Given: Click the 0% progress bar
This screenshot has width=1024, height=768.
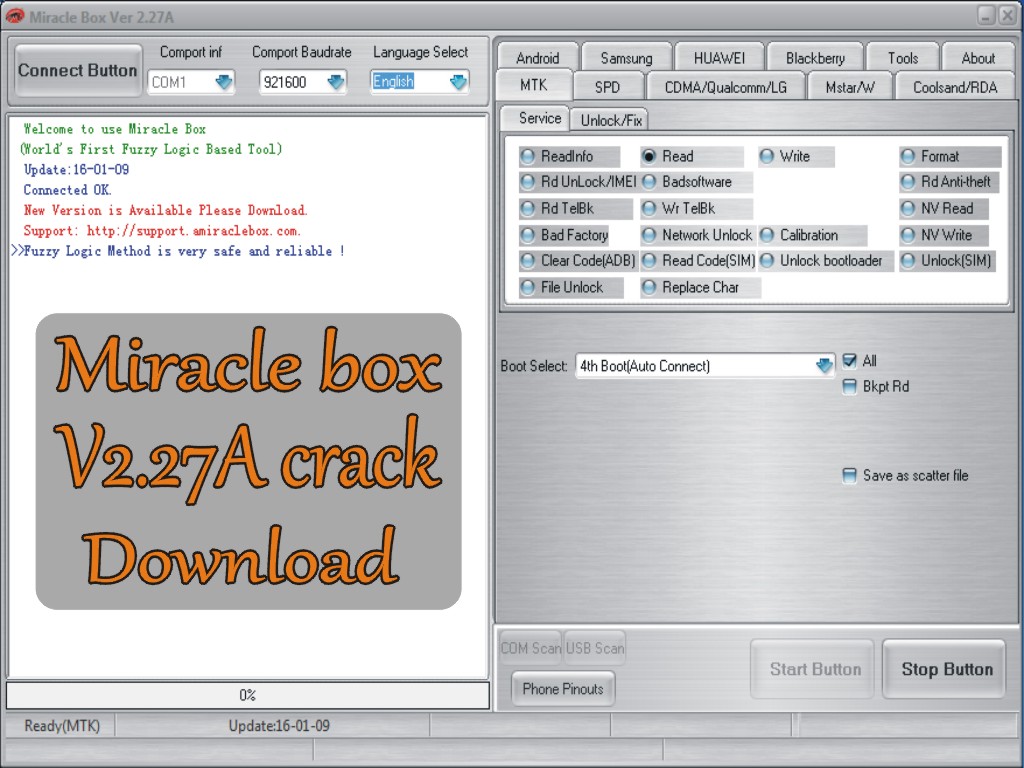Looking at the screenshot, I should coord(247,695).
